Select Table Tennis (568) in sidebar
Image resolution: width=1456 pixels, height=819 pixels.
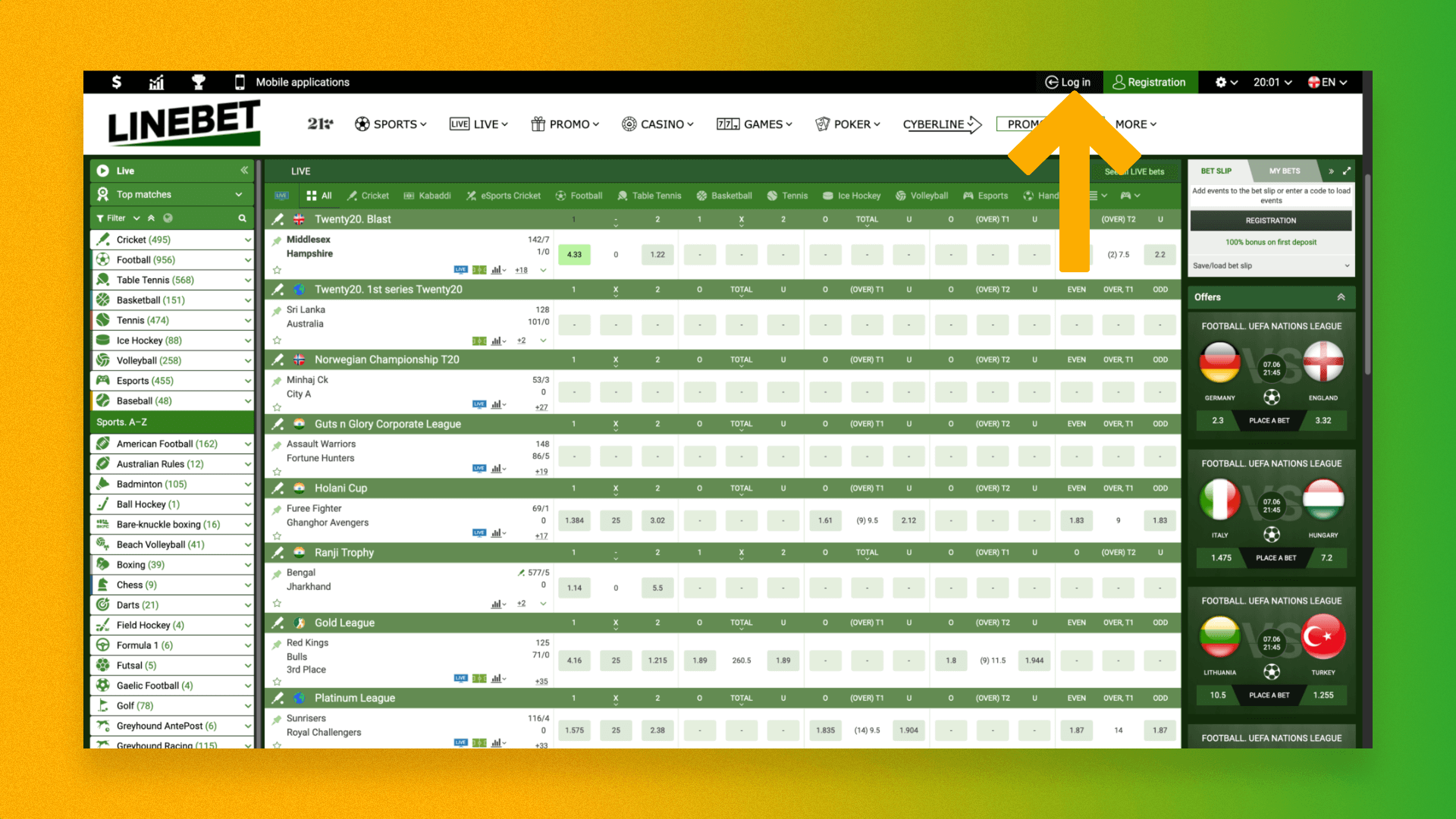[172, 280]
